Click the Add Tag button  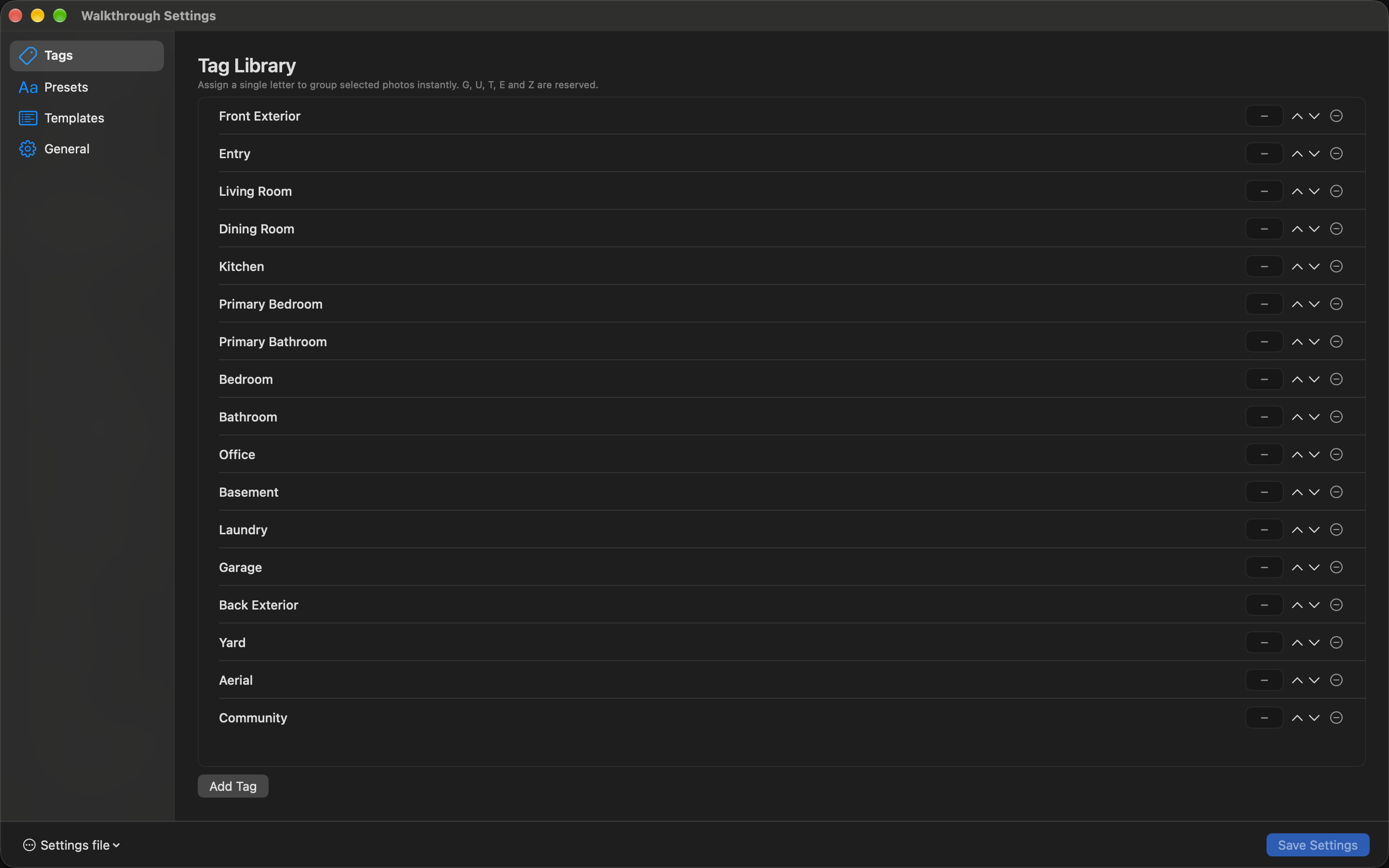click(x=232, y=786)
